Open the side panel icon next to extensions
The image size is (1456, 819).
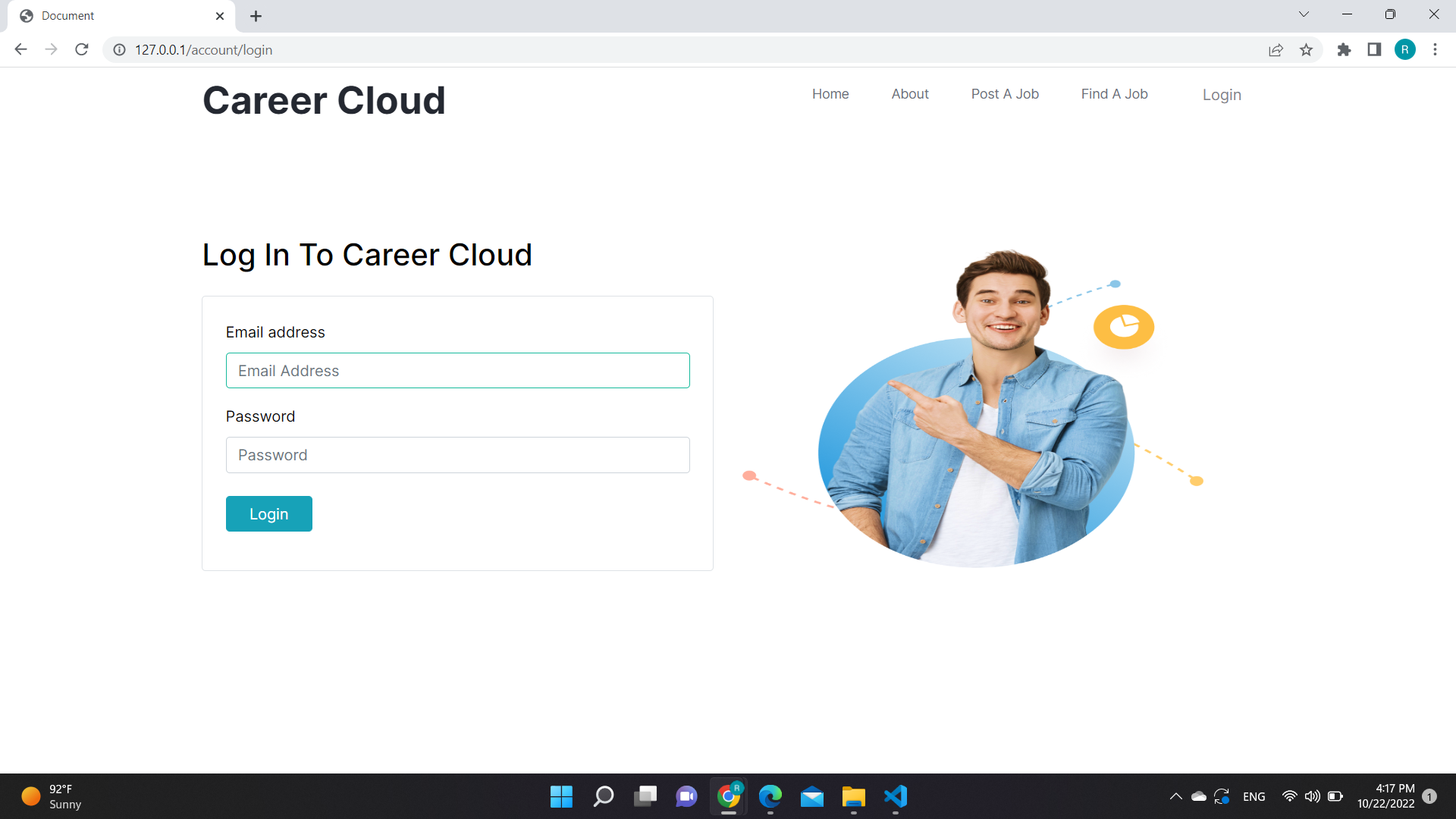[1375, 49]
